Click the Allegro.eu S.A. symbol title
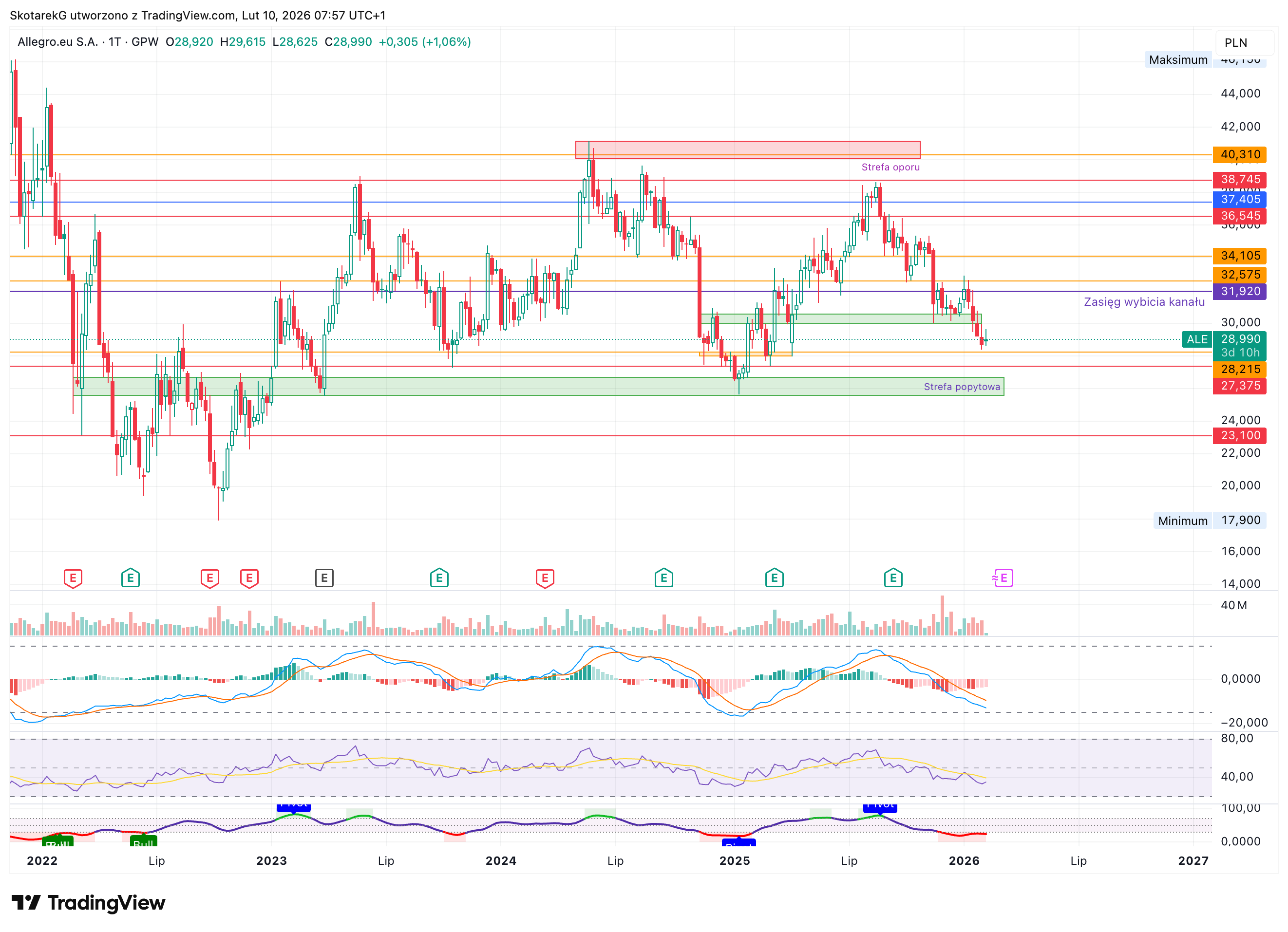 click(x=58, y=42)
